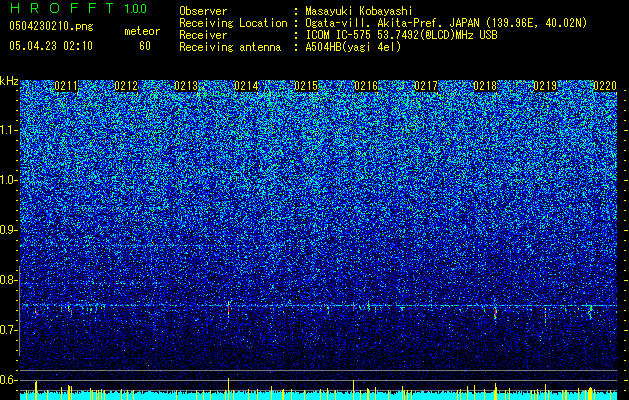Click the 0214 time marker

[x=246, y=86]
